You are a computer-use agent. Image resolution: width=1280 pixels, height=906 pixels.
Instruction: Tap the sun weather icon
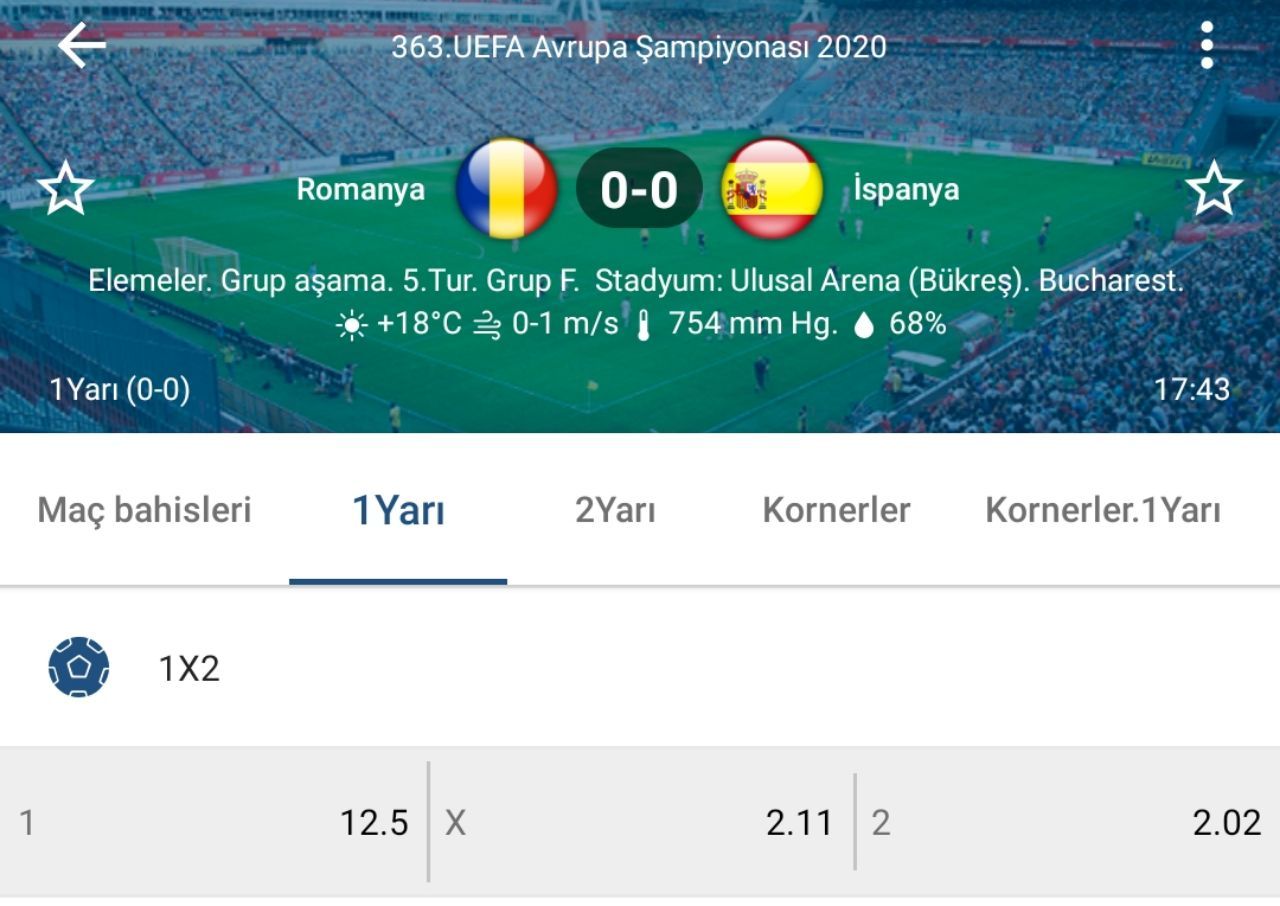[x=352, y=325]
